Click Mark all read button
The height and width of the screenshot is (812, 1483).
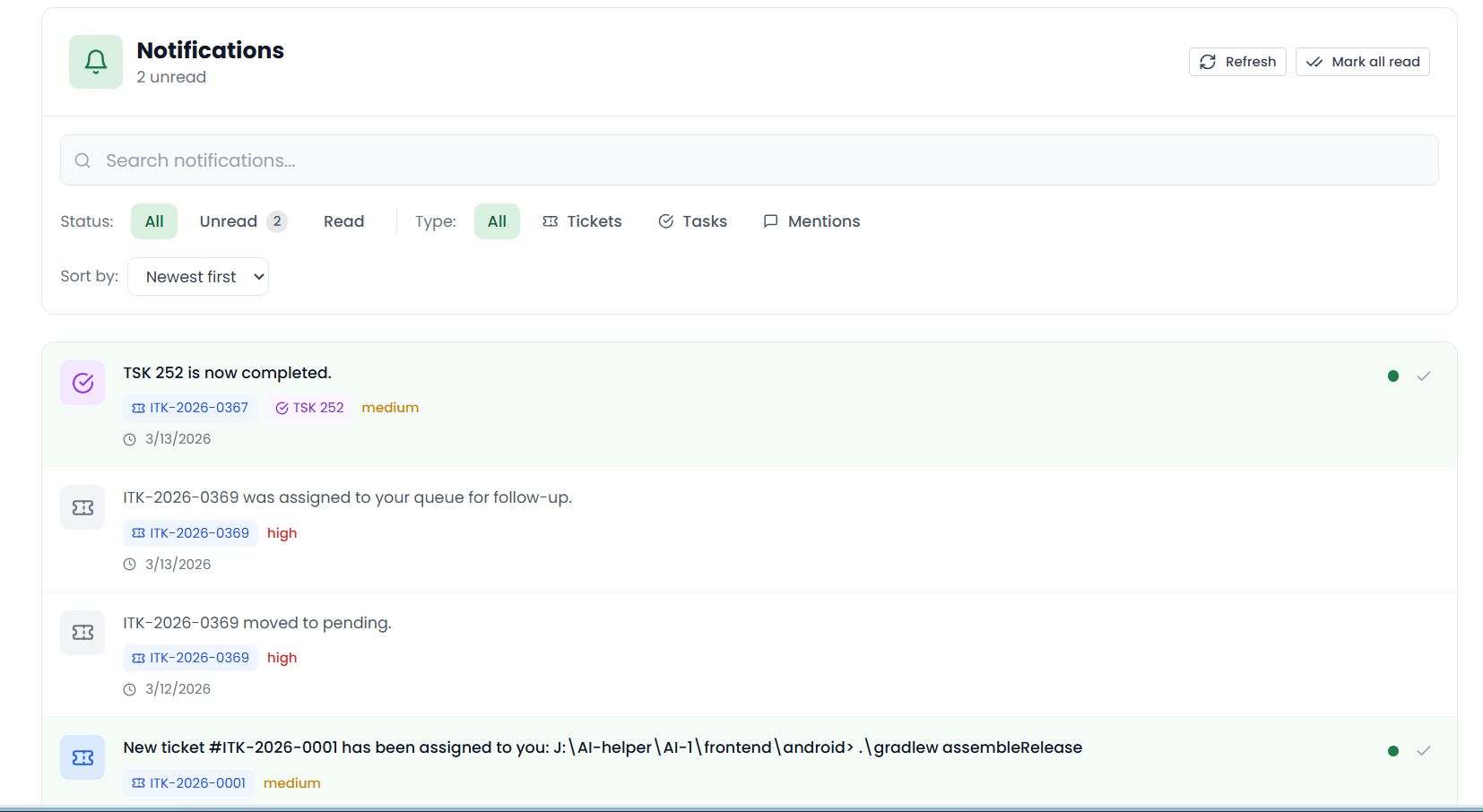coord(1362,62)
